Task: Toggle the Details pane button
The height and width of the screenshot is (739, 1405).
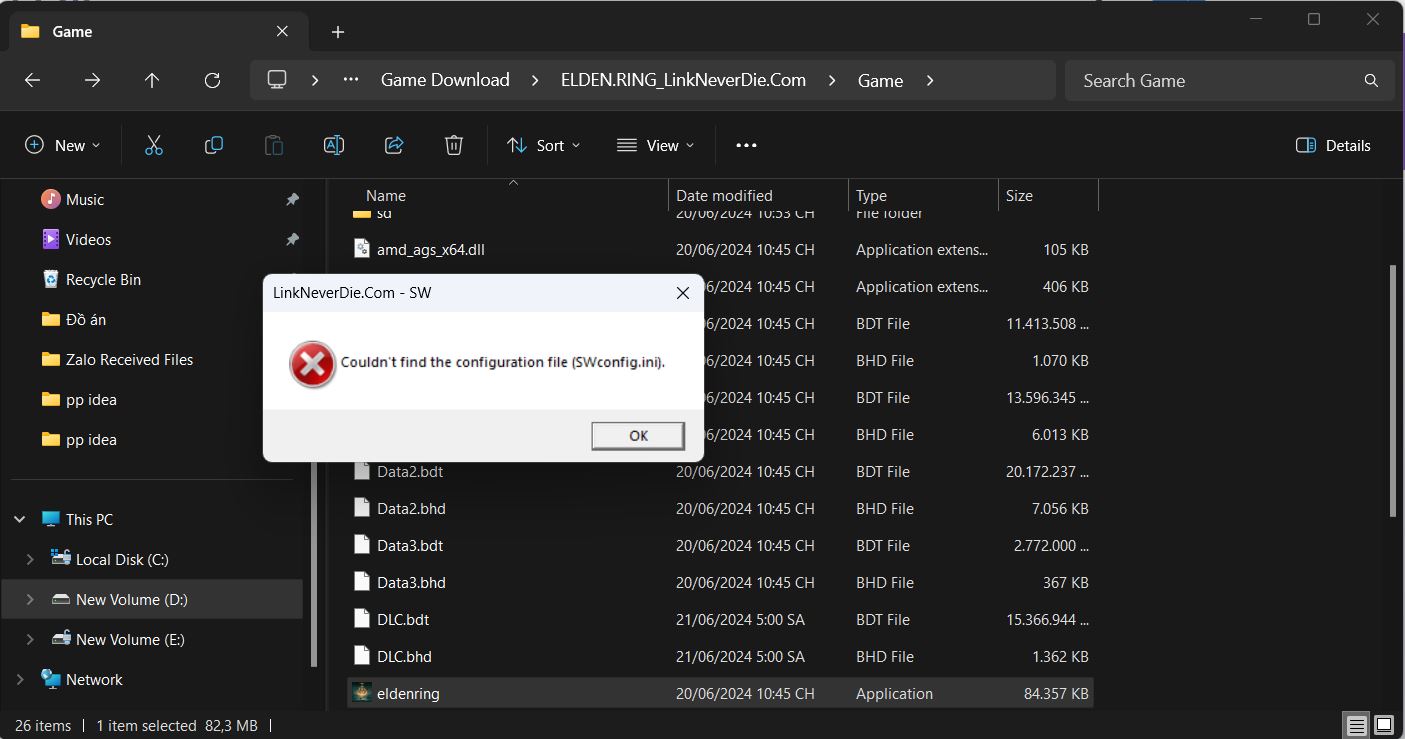Action: (x=1332, y=145)
